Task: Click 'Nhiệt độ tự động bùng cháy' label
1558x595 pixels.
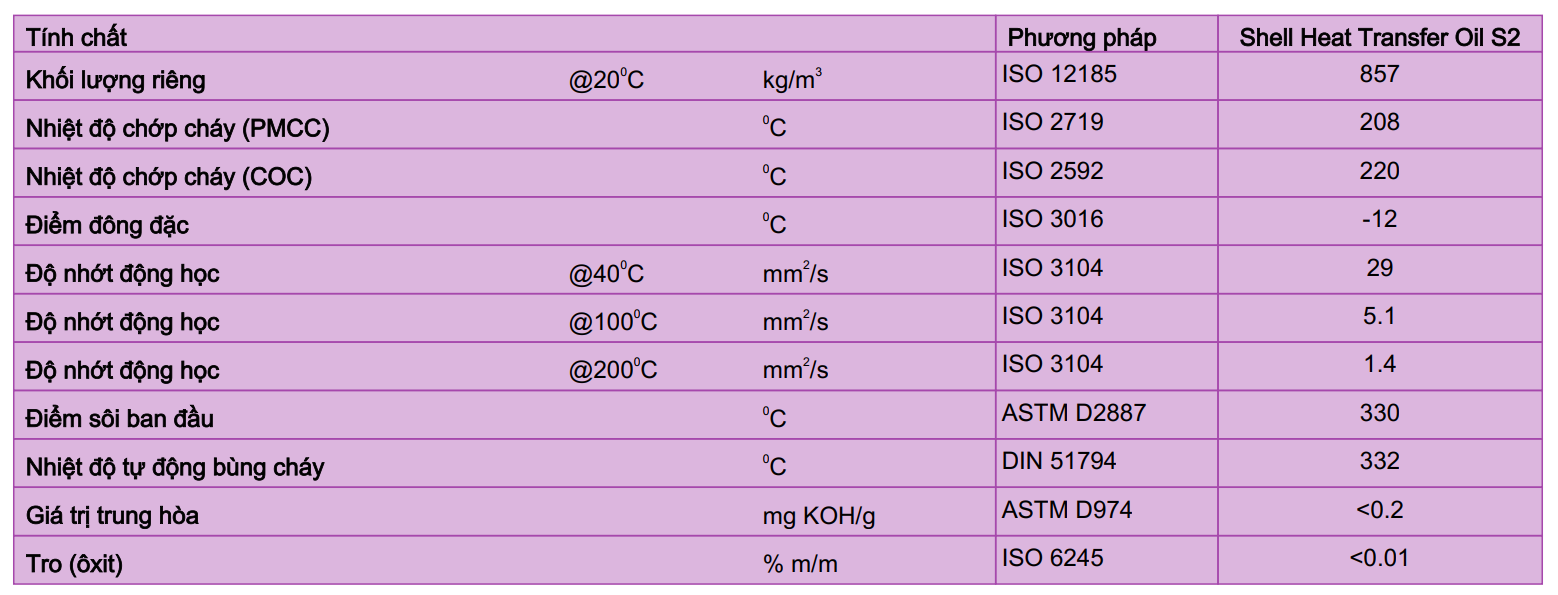Action: pyautogui.click(x=174, y=468)
